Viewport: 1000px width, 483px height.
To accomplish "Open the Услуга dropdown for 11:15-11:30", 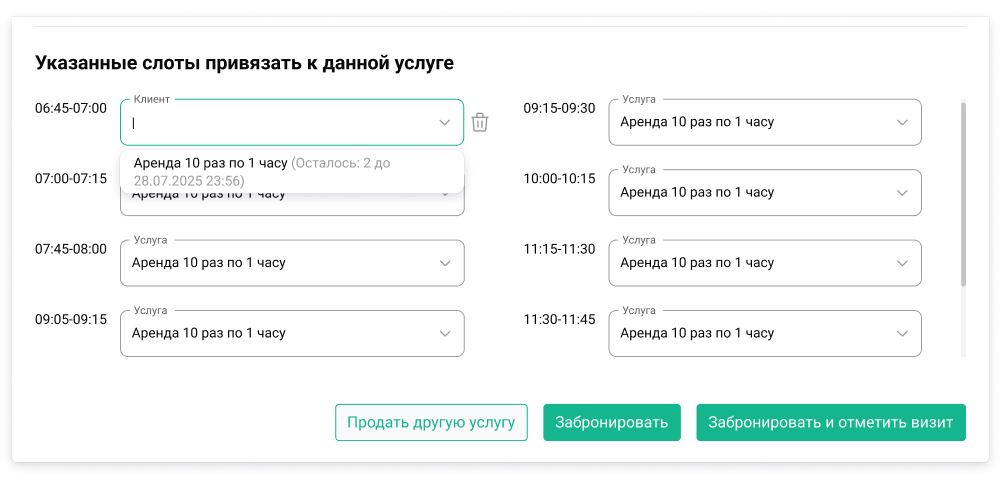I will (x=765, y=263).
